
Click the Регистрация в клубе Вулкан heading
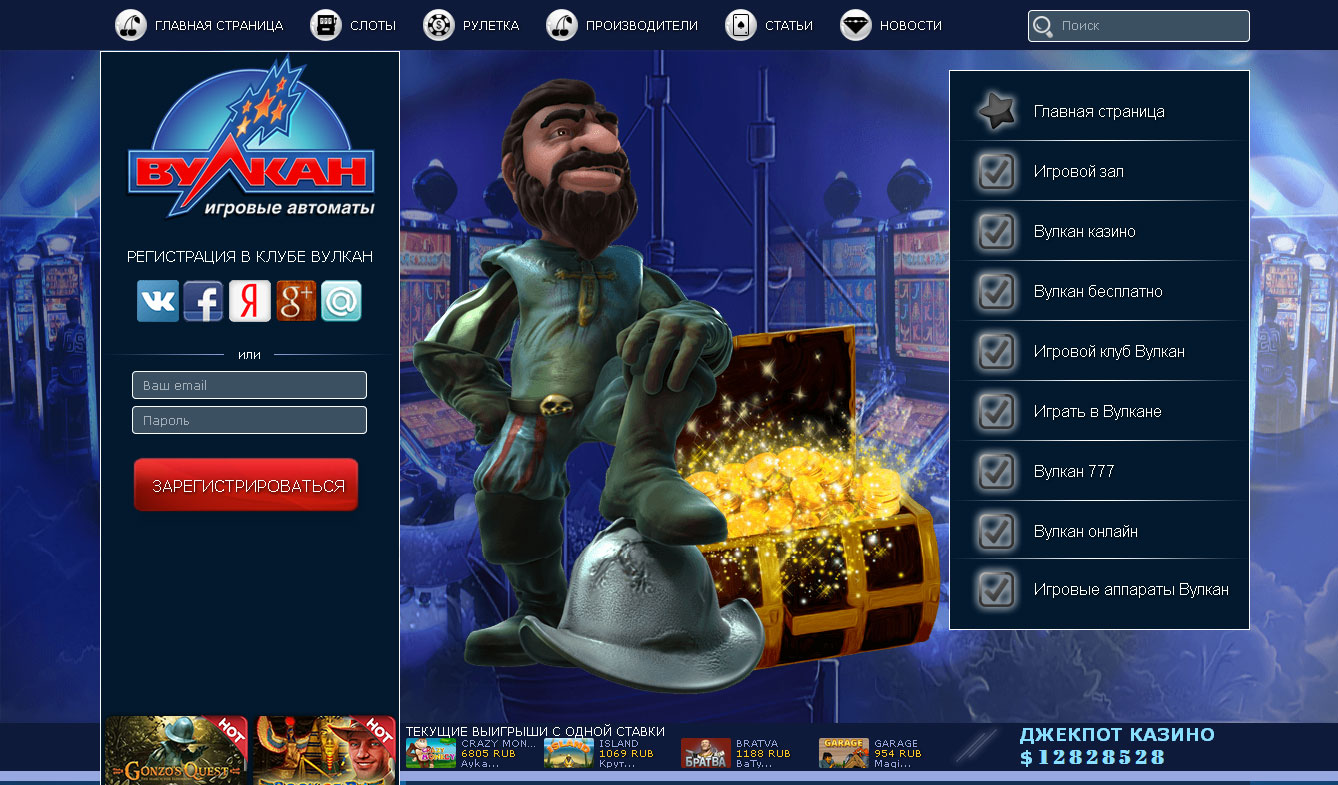250,257
